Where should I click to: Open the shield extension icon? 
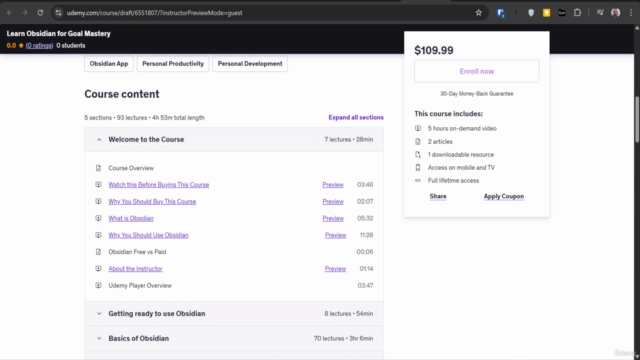point(531,13)
